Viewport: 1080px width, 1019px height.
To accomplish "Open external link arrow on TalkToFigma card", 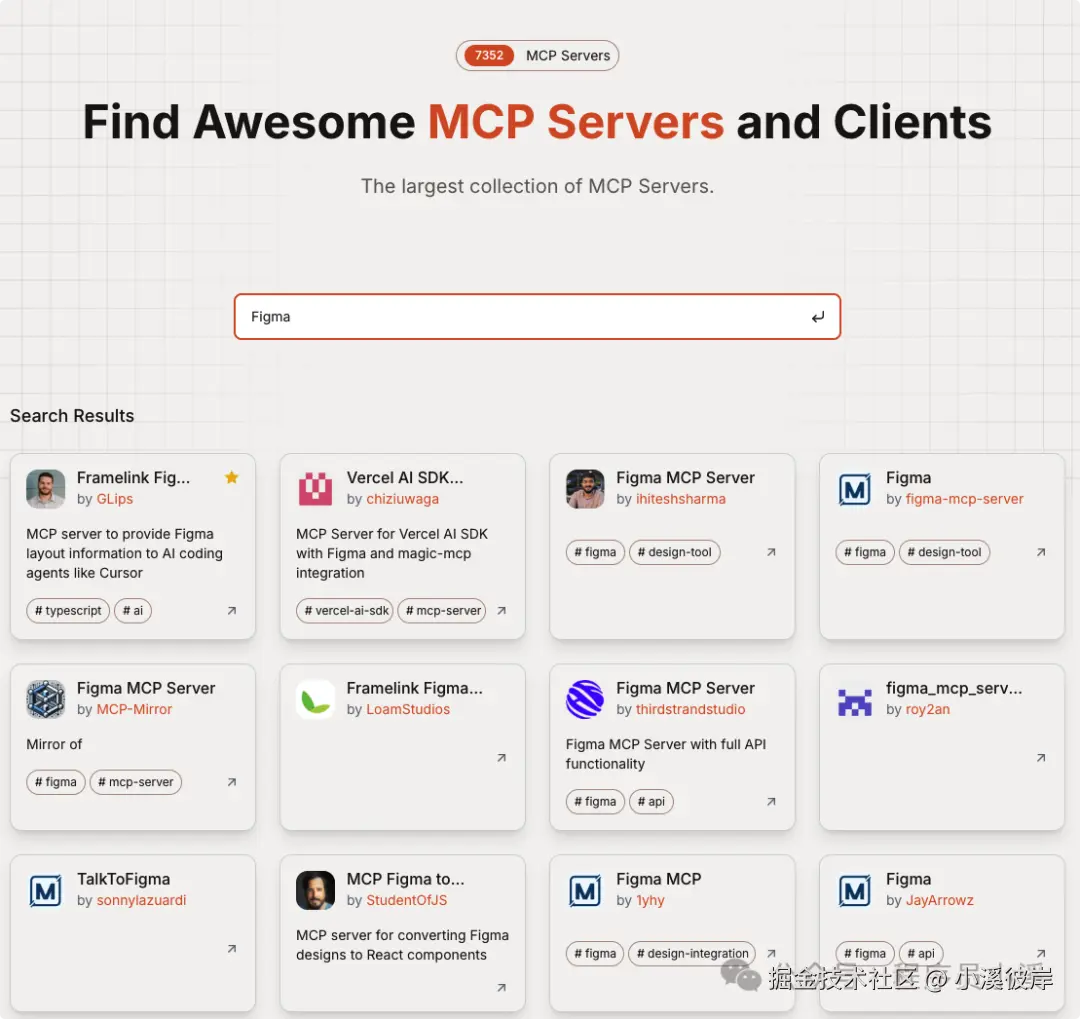I will (232, 949).
